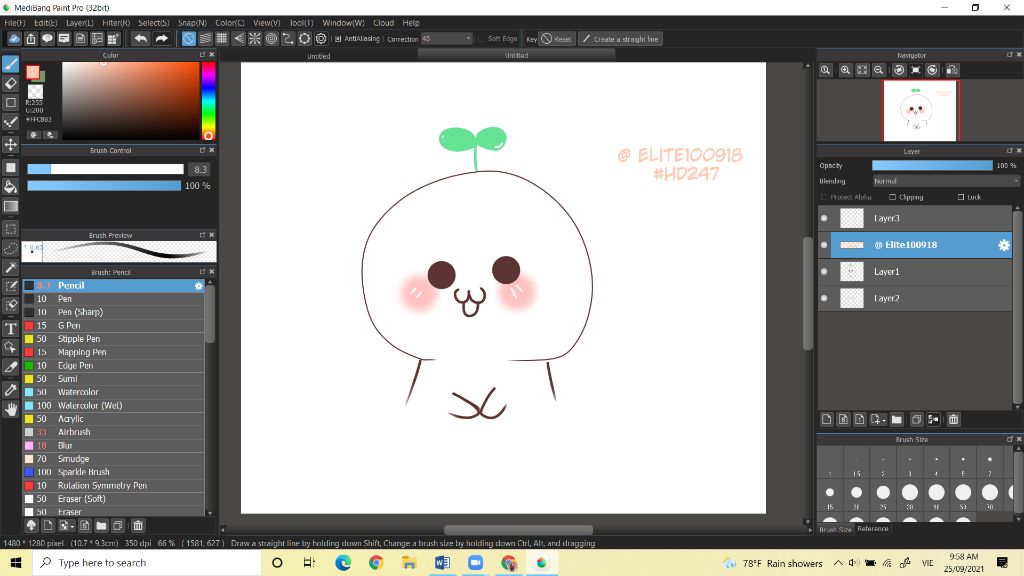Turn on the parallel lines snap

(x=205, y=39)
